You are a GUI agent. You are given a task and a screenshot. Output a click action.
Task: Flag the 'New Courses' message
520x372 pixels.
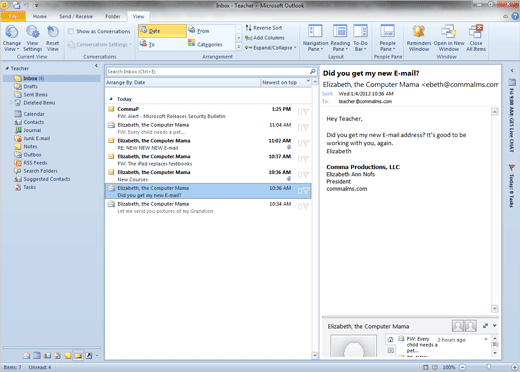(x=305, y=175)
